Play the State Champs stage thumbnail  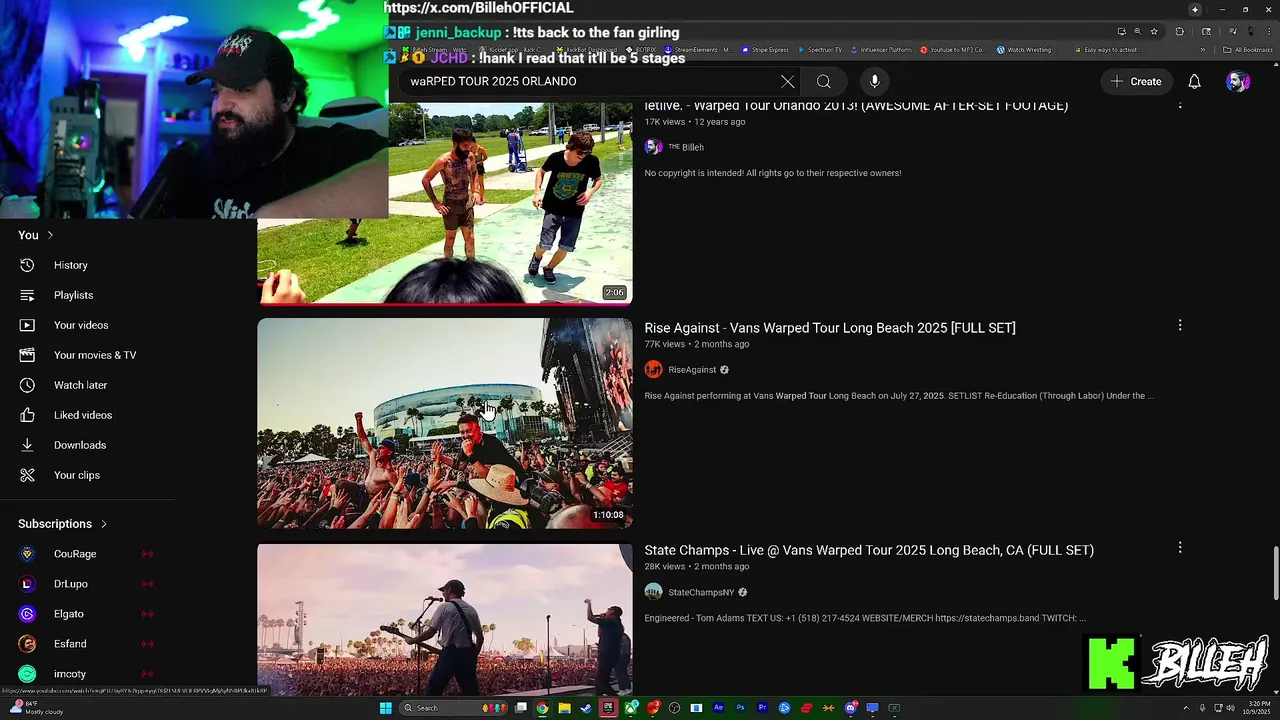point(445,620)
